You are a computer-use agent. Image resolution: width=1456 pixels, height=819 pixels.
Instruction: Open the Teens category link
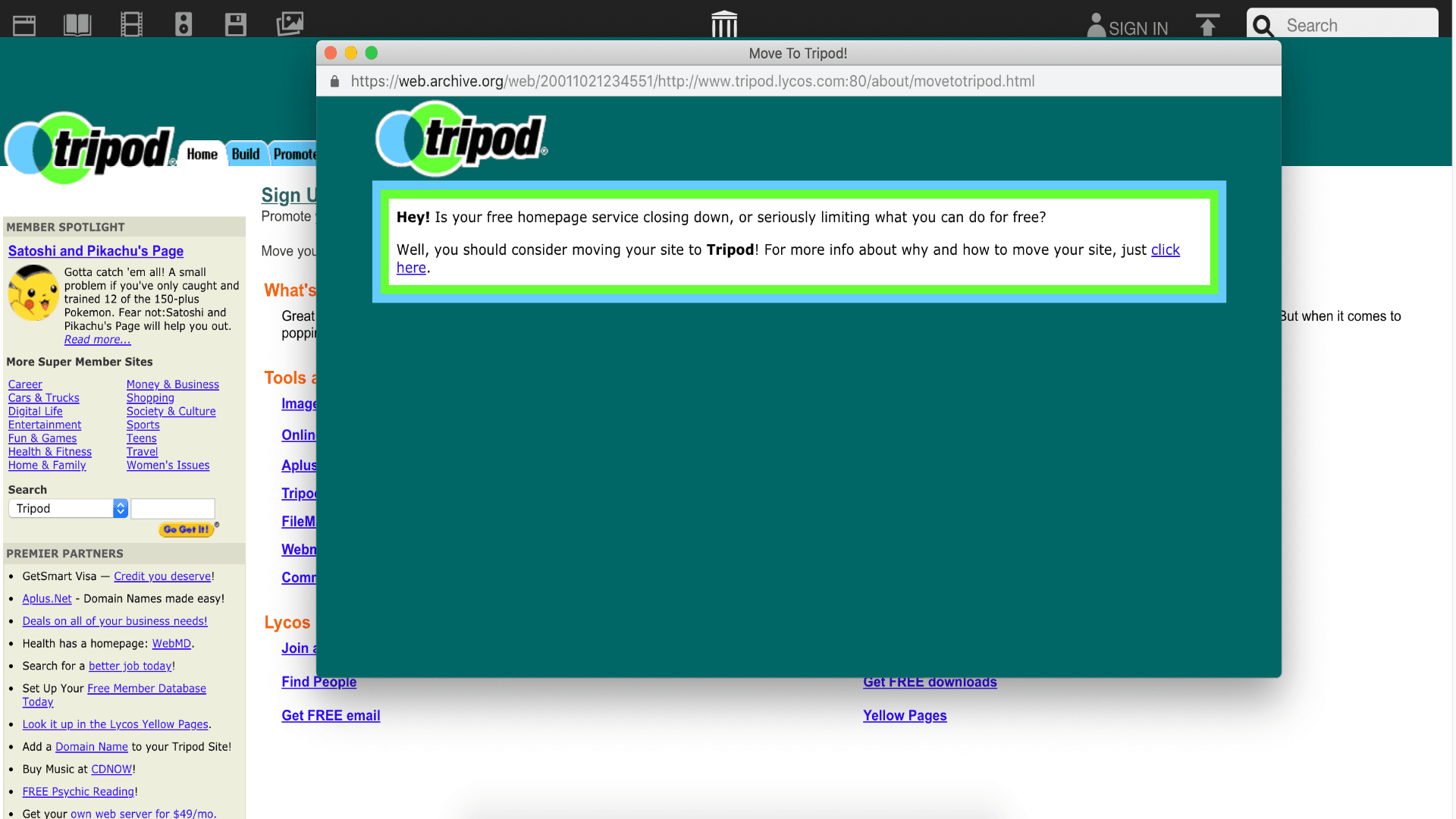click(141, 438)
